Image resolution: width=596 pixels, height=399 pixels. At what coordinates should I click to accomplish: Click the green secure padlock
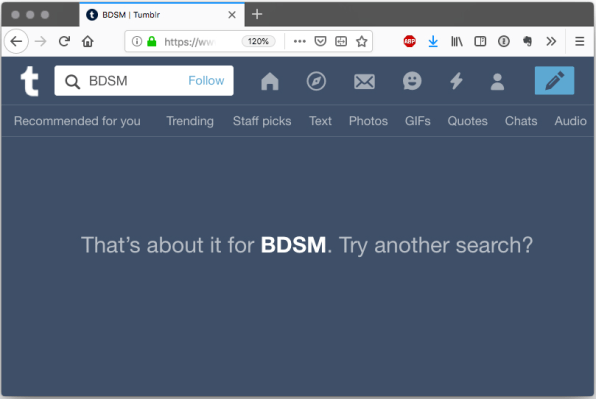(152, 41)
